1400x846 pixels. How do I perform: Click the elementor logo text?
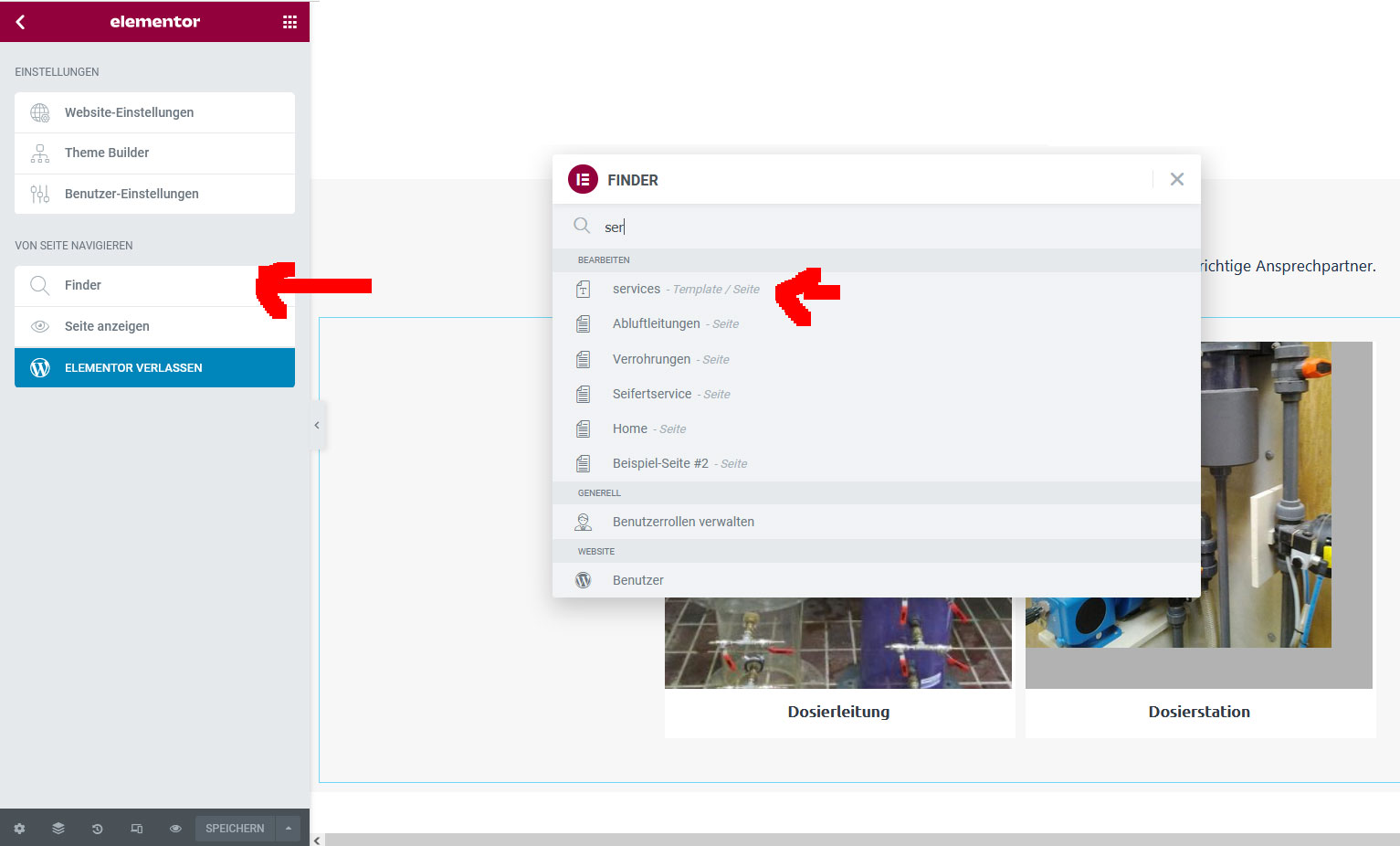[154, 22]
